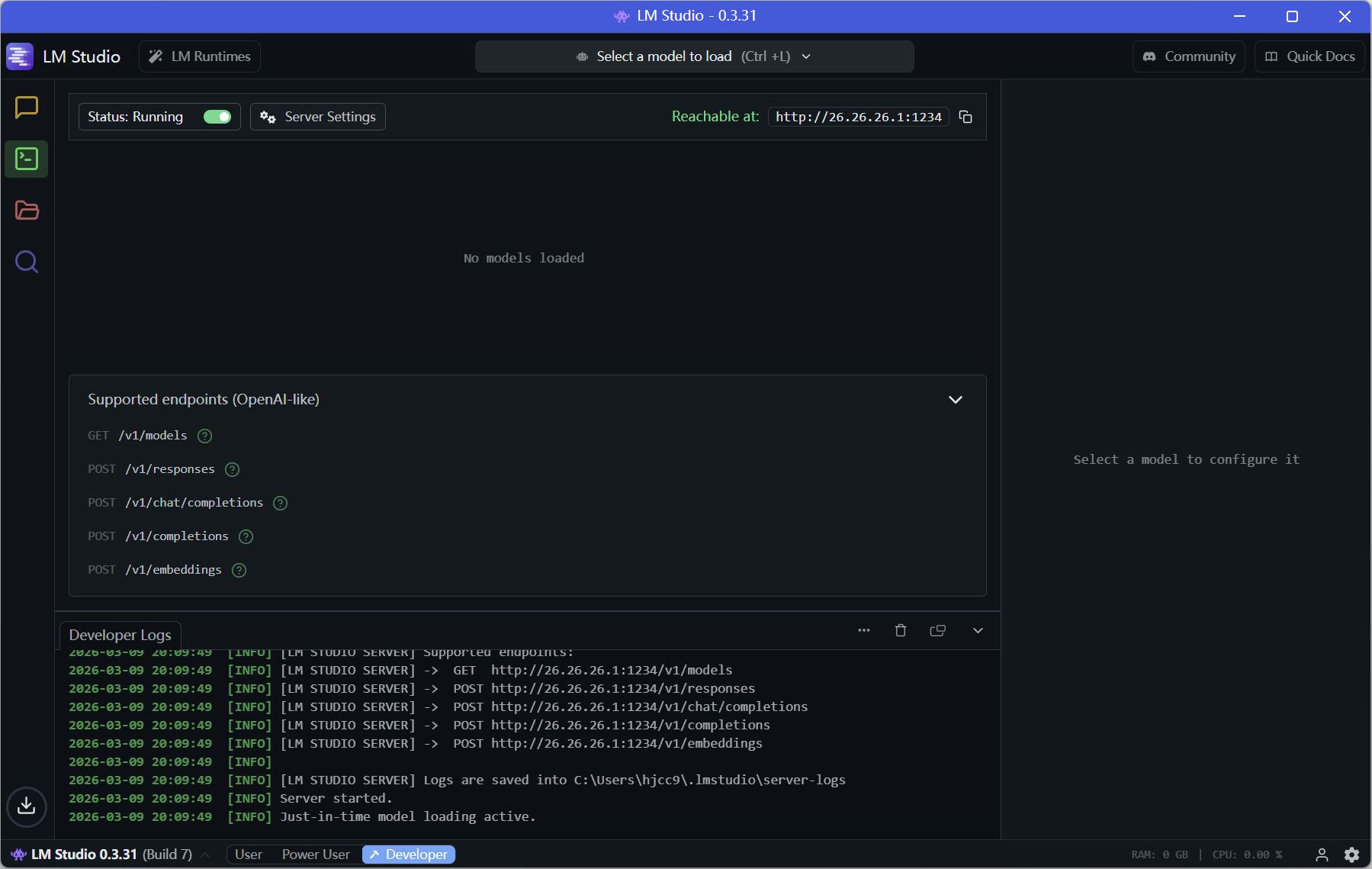The image size is (1372, 869).
Task: Close the LM Studio window
Action: (1345, 16)
